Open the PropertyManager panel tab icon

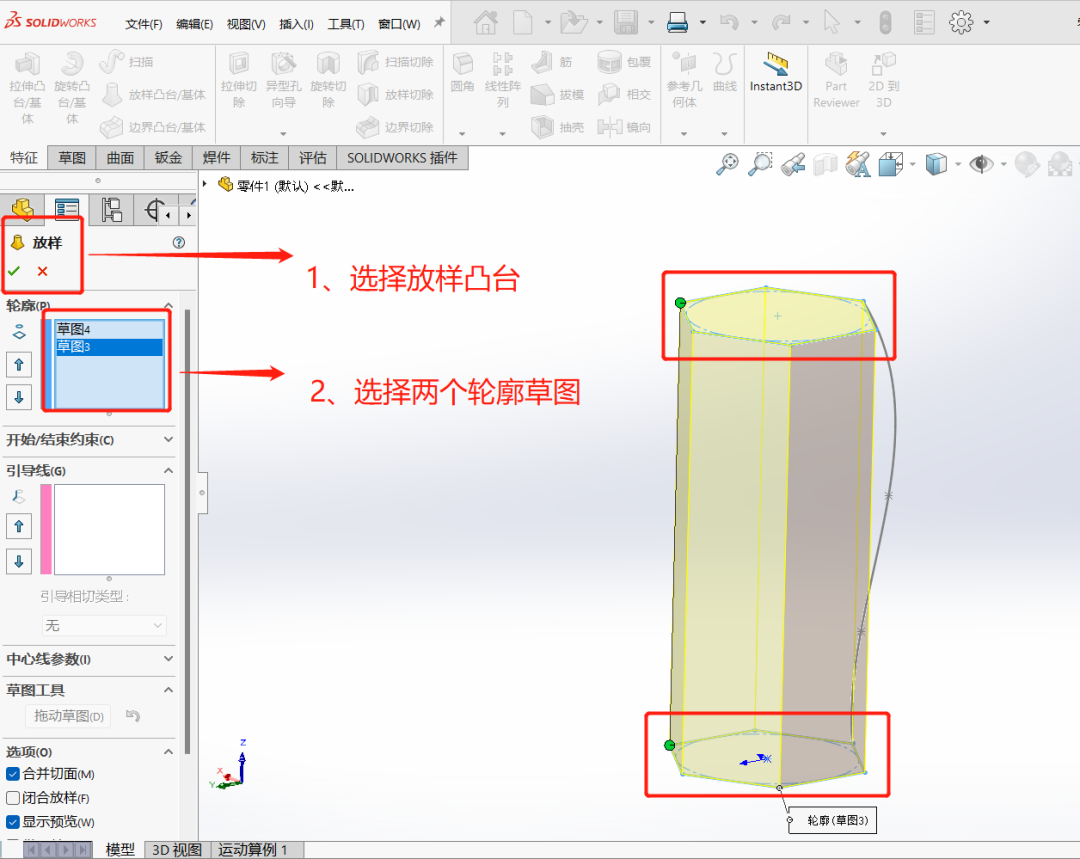[67, 209]
